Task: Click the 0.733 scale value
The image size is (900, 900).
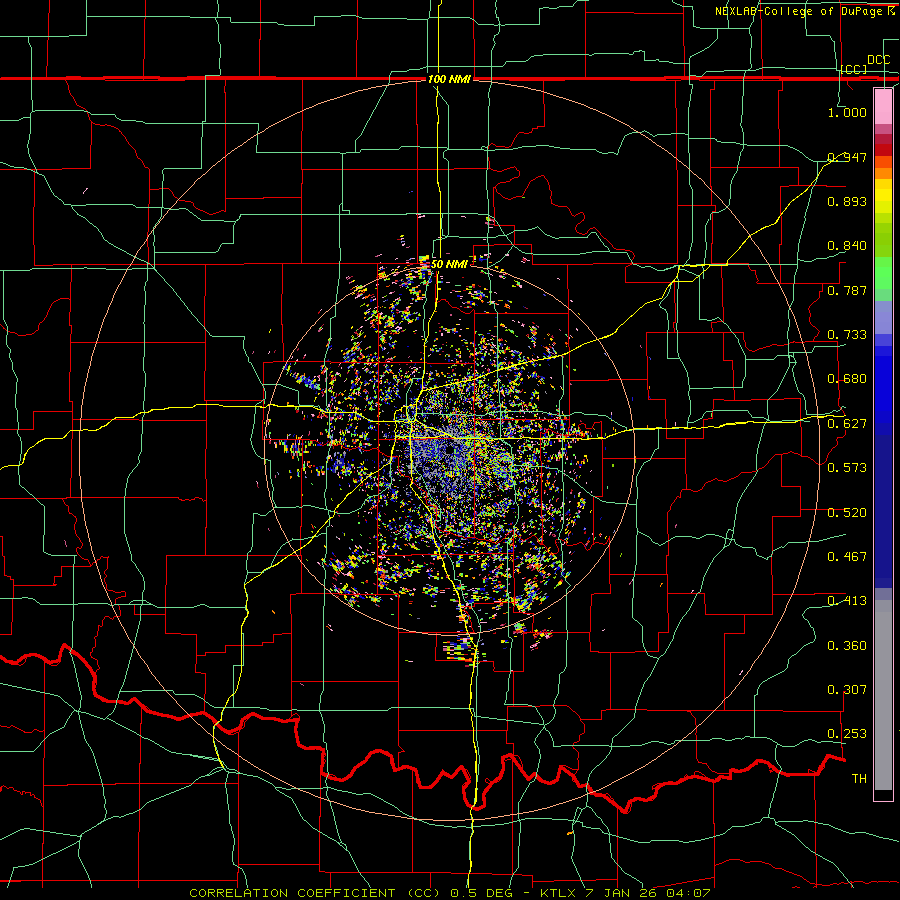Action: (x=847, y=335)
